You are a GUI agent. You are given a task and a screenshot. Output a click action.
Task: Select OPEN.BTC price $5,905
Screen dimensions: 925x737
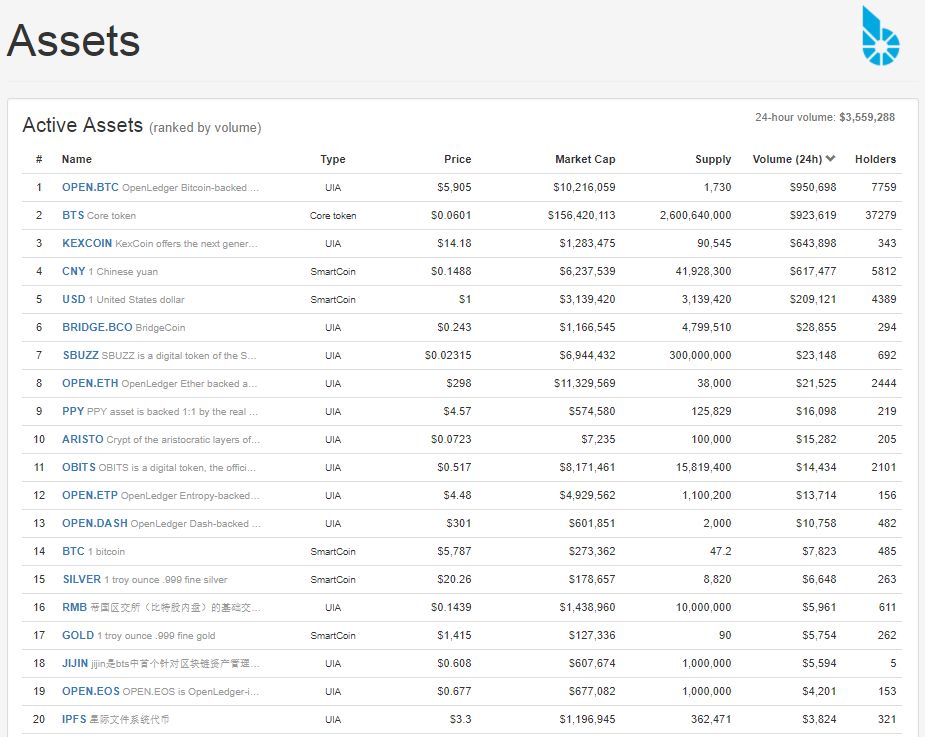454,188
